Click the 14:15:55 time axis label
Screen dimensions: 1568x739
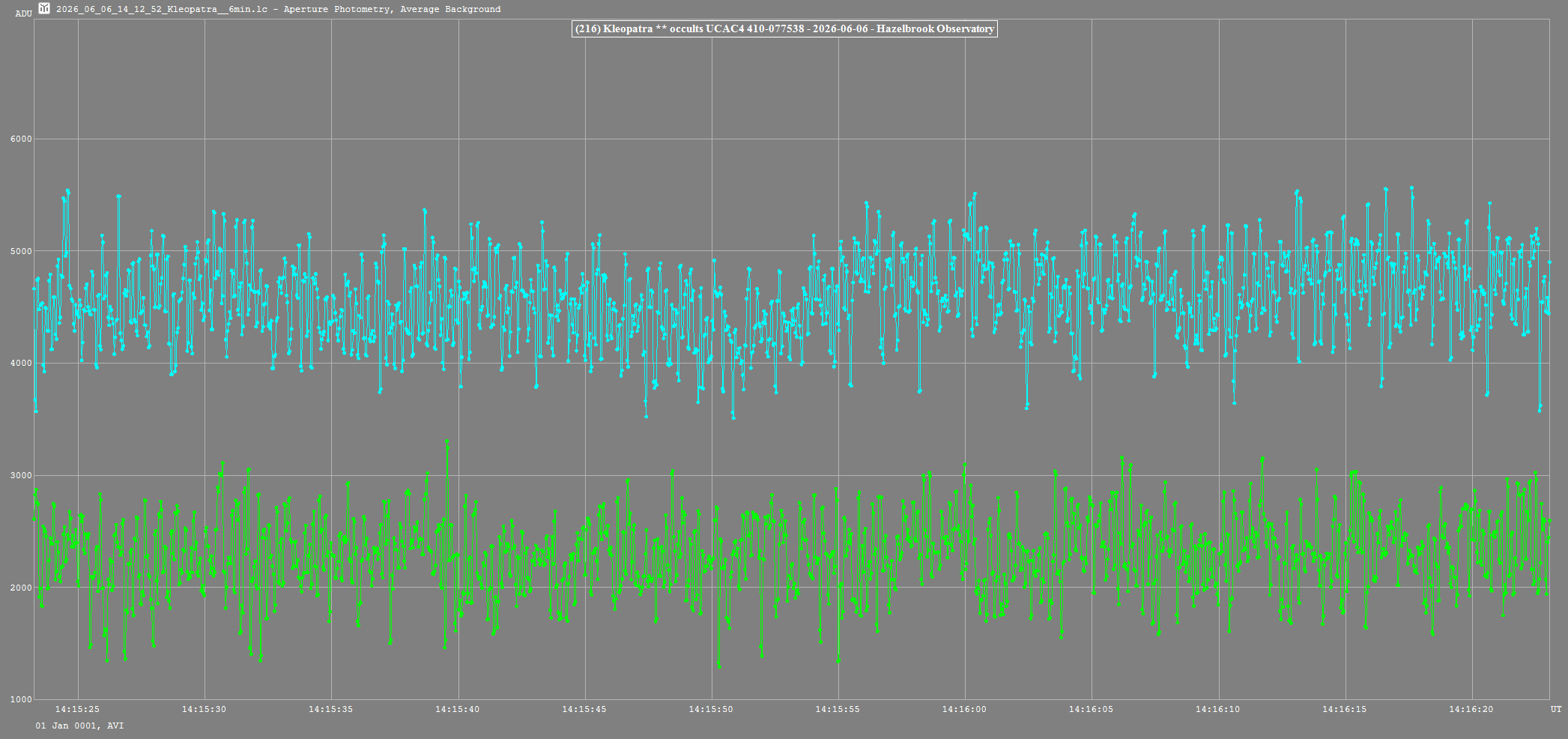[x=838, y=709]
